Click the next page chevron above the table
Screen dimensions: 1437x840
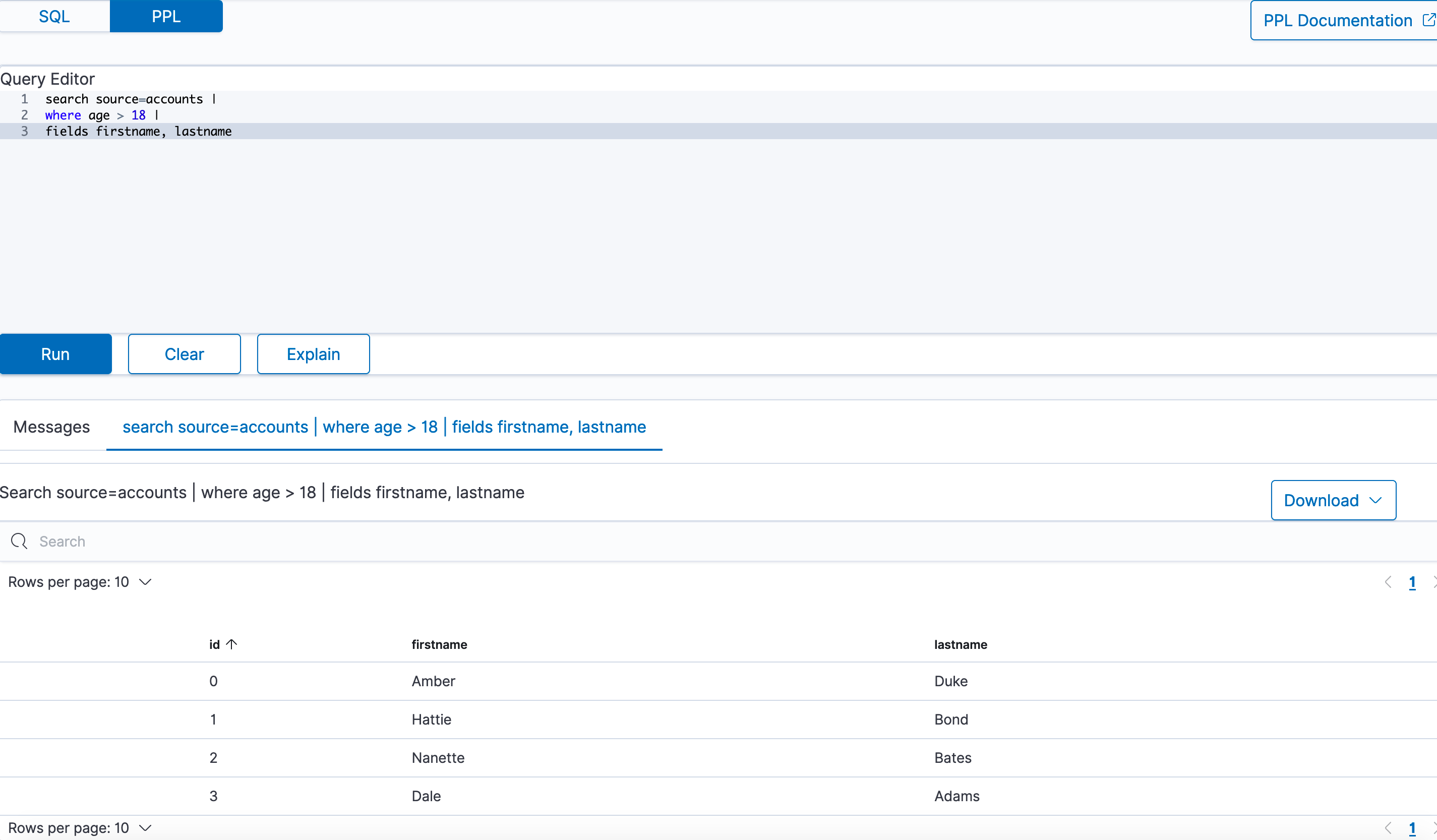click(1433, 582)
